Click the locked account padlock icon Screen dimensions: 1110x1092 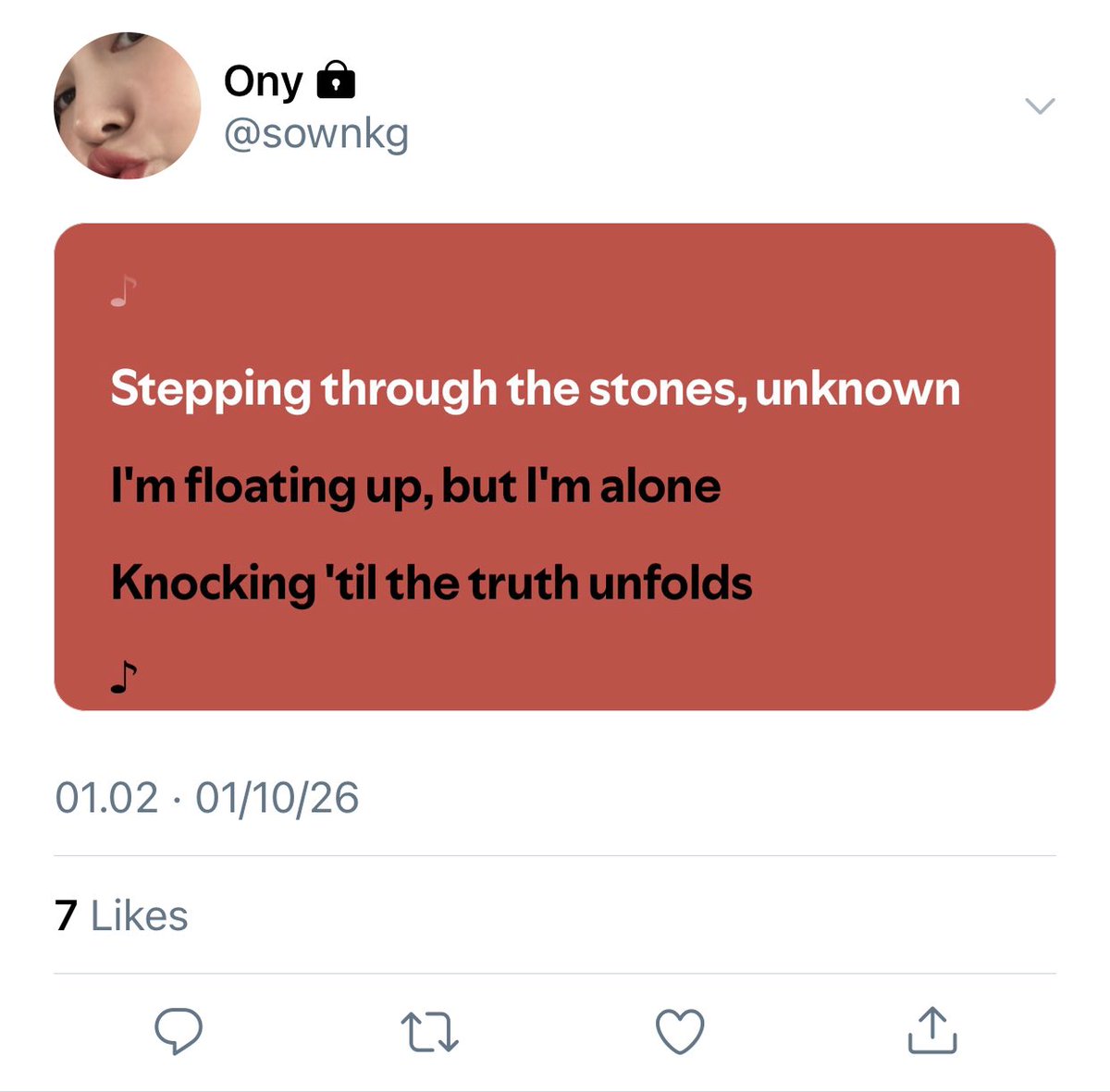click(336, 80)
